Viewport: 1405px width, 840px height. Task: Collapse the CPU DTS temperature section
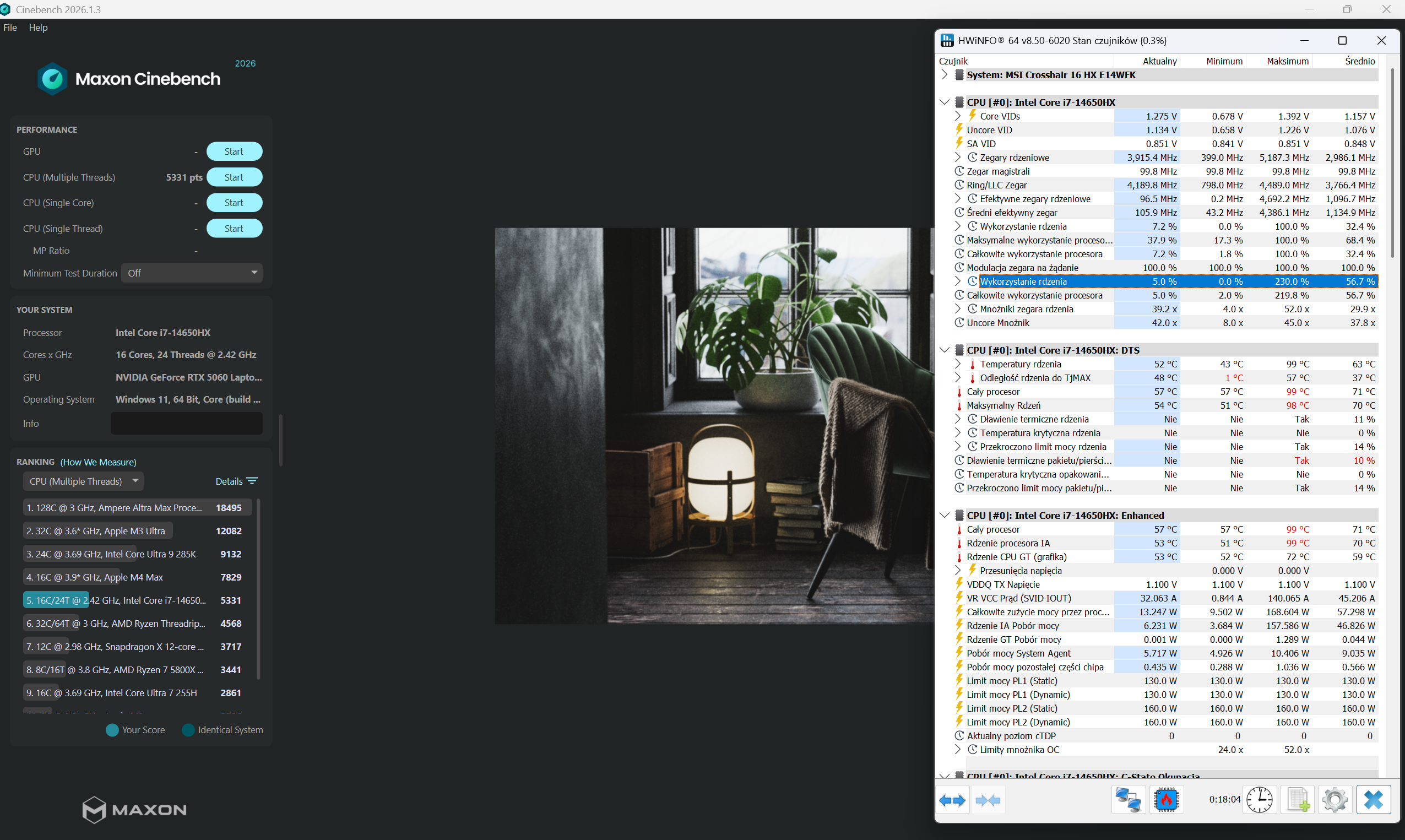coord(945,350)
